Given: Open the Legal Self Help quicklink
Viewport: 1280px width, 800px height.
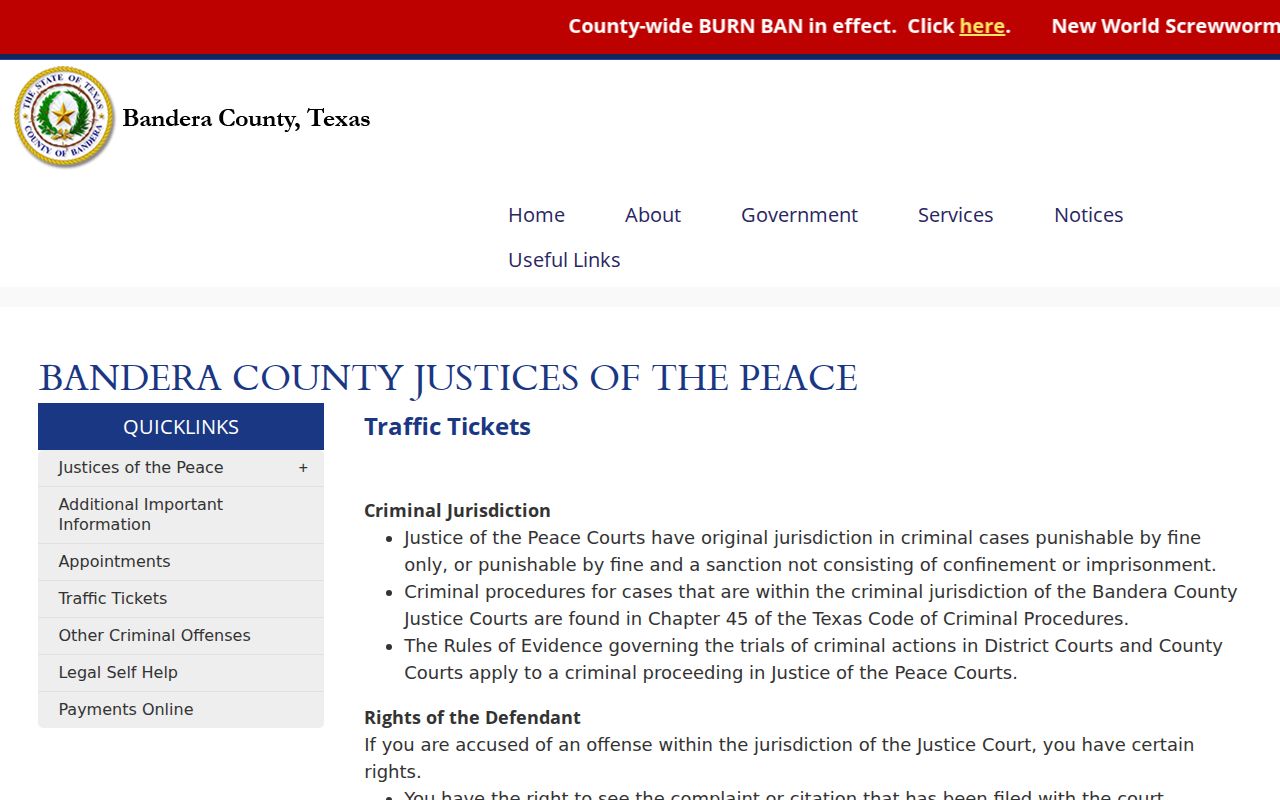Looking at the screenshot, I should tap(181, 673).
